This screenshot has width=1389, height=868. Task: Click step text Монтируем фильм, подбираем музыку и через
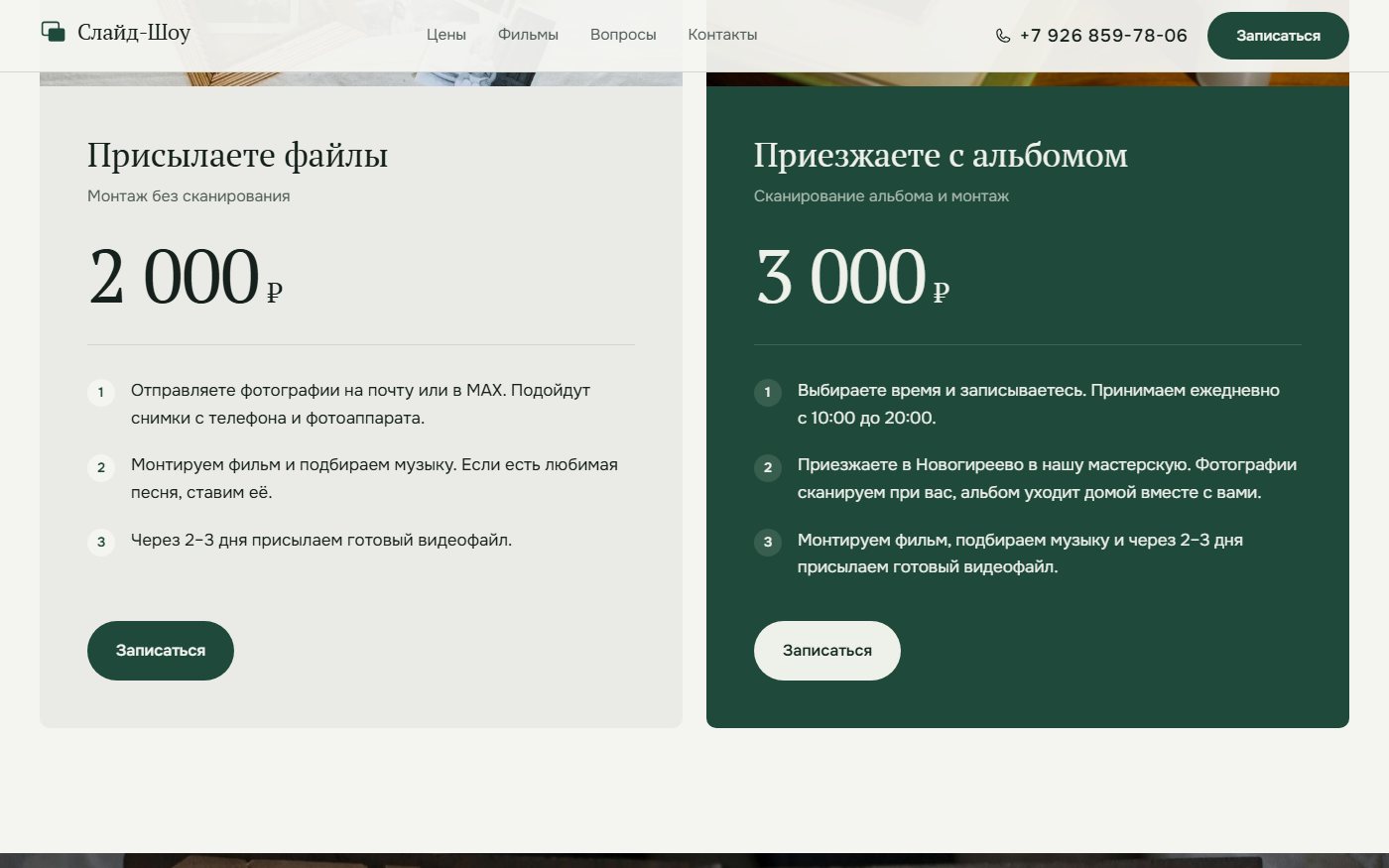pos(1020,554)
